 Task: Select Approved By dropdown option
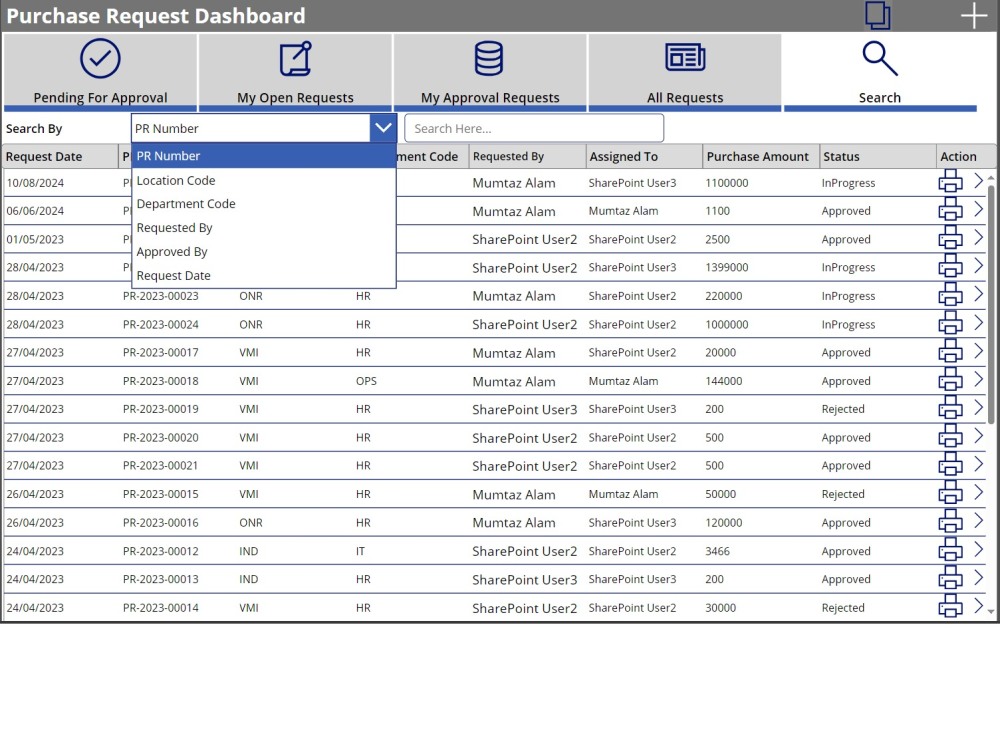click(x=264, y=252)
